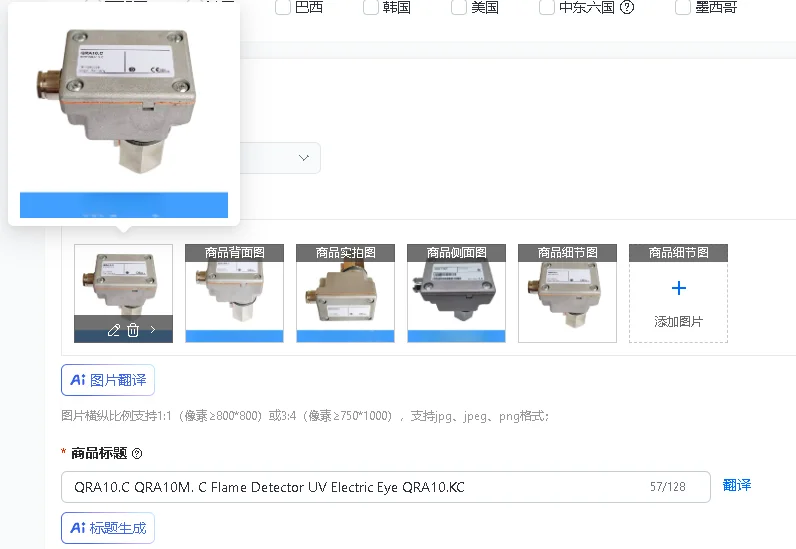Click the edit pencil icon on first thumbnail

pyautogui.click(x=113, y=330)
